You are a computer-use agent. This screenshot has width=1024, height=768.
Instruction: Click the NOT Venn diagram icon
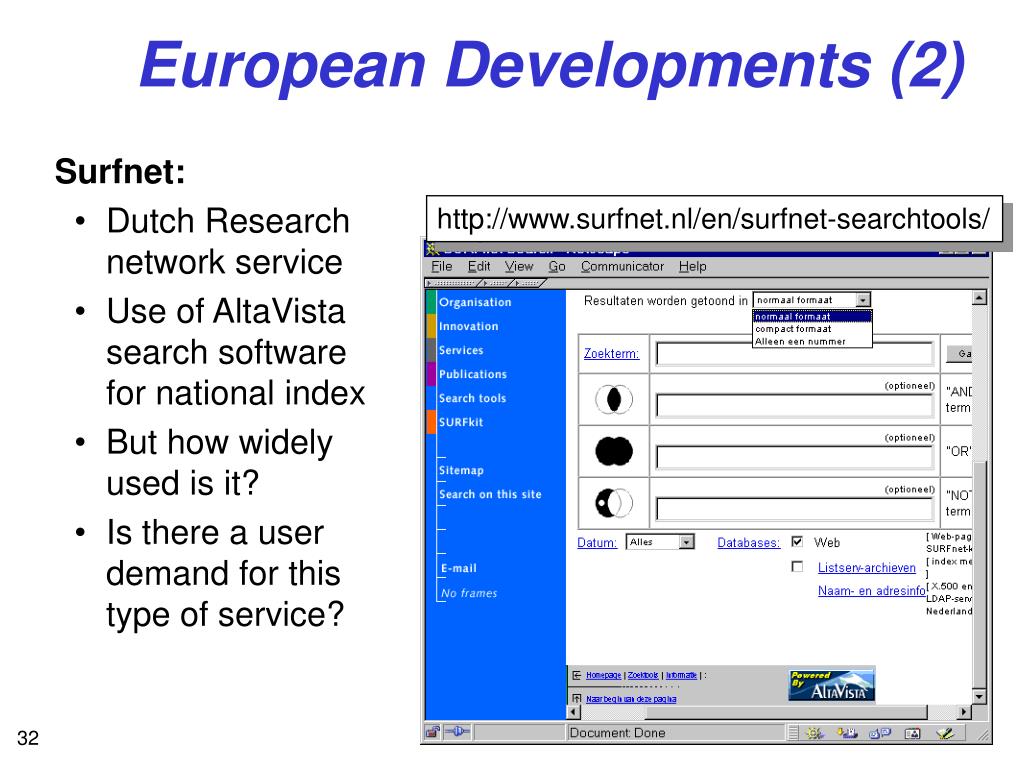pos(614,503)
